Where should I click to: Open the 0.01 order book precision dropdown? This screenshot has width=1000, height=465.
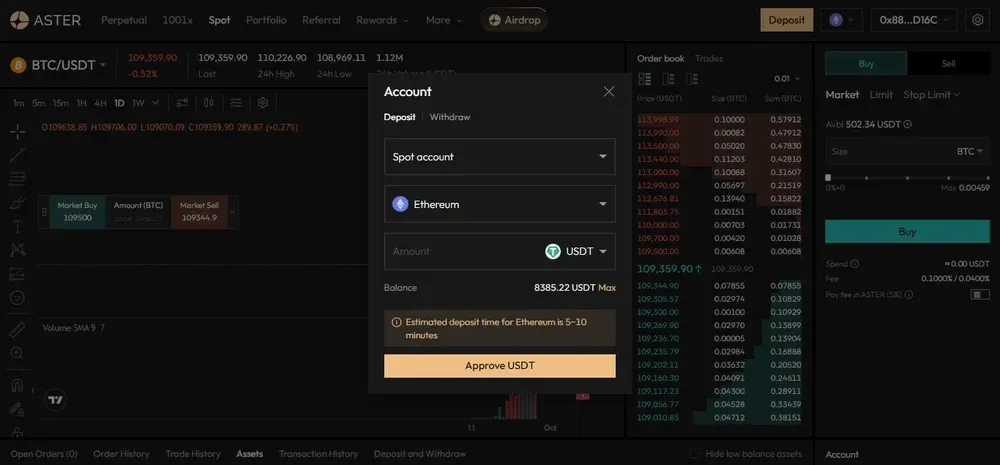[786, 79]
